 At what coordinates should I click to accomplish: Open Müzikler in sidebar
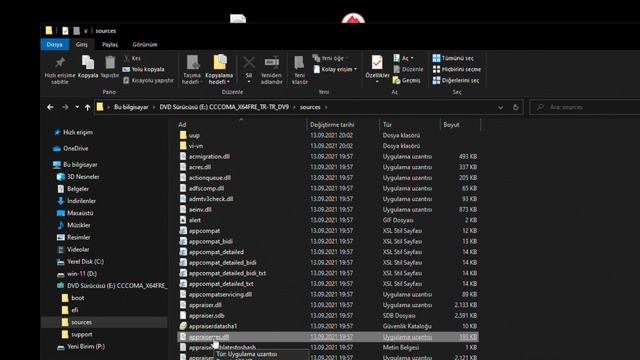pyautogui.click(x=73, y=225)
